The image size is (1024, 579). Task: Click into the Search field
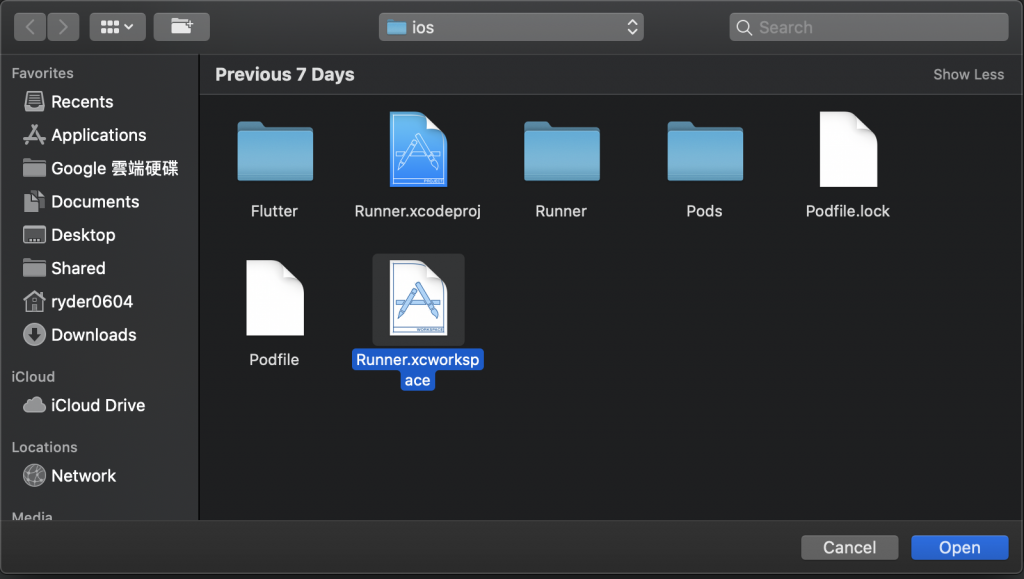(869, 27)
